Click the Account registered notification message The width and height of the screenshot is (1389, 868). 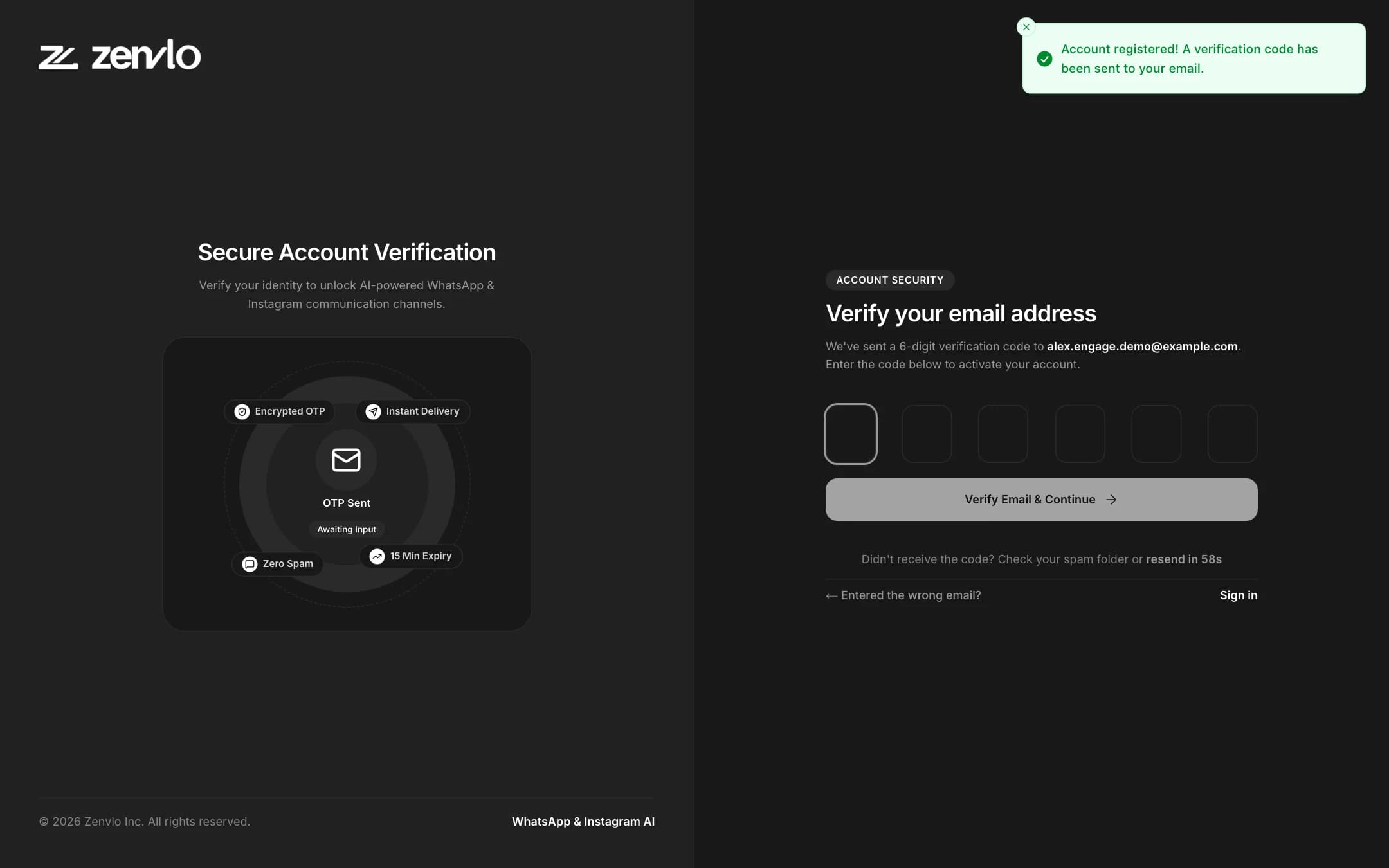(x=1189, y=59)
